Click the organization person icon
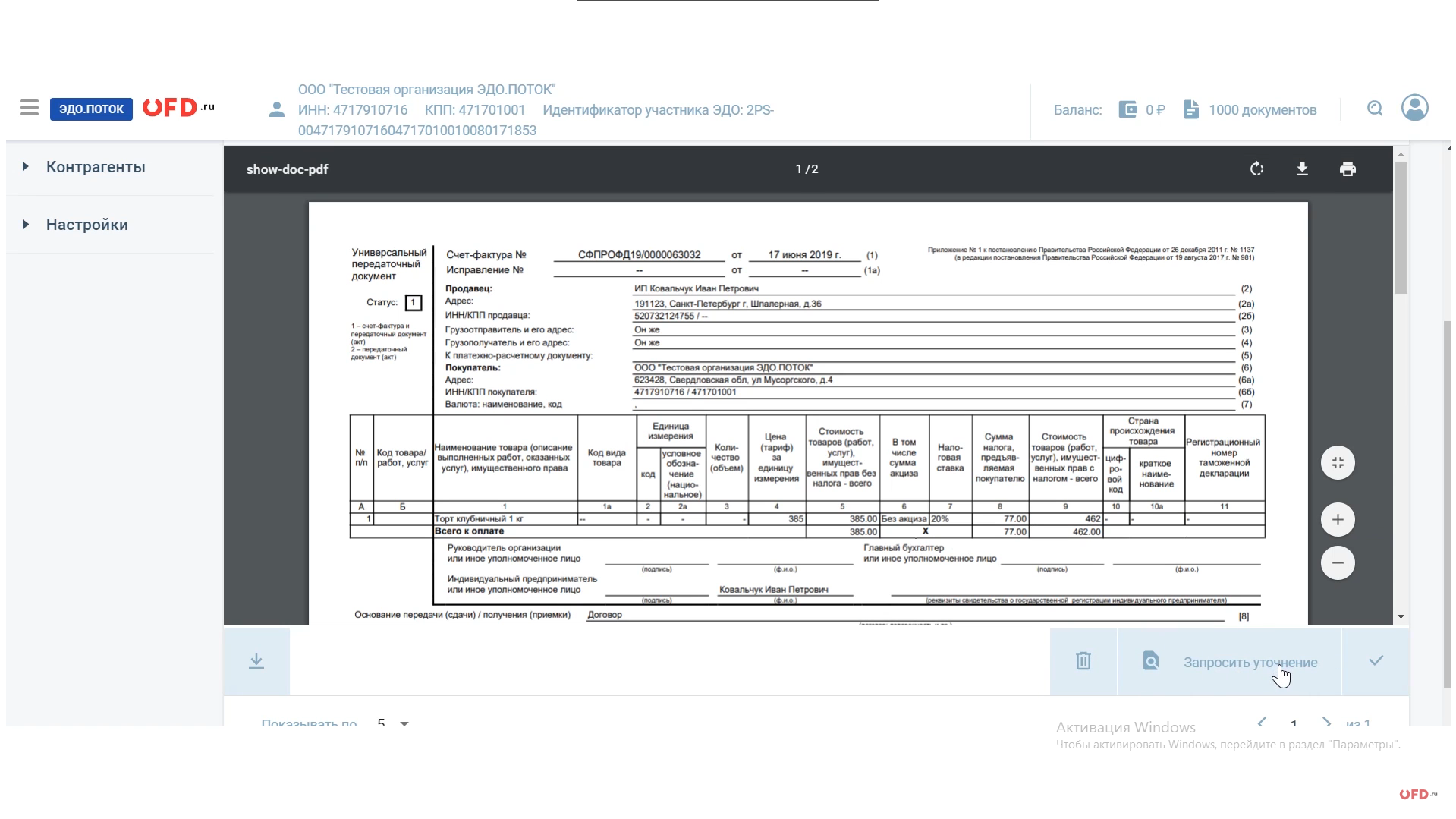 coord(277,110)
